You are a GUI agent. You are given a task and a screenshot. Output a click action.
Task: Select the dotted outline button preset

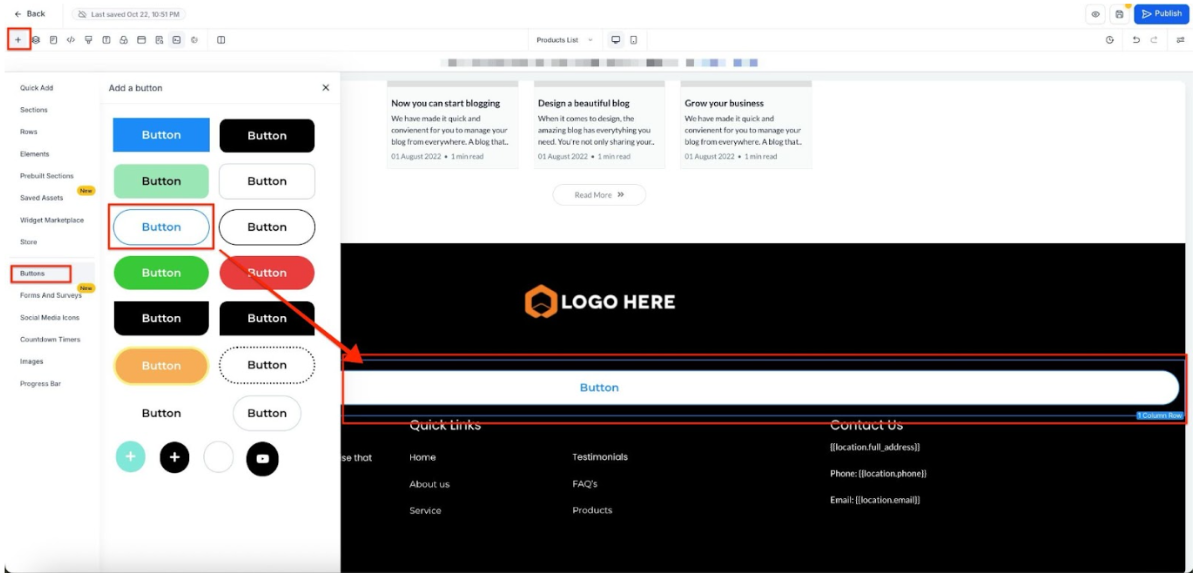267,365
